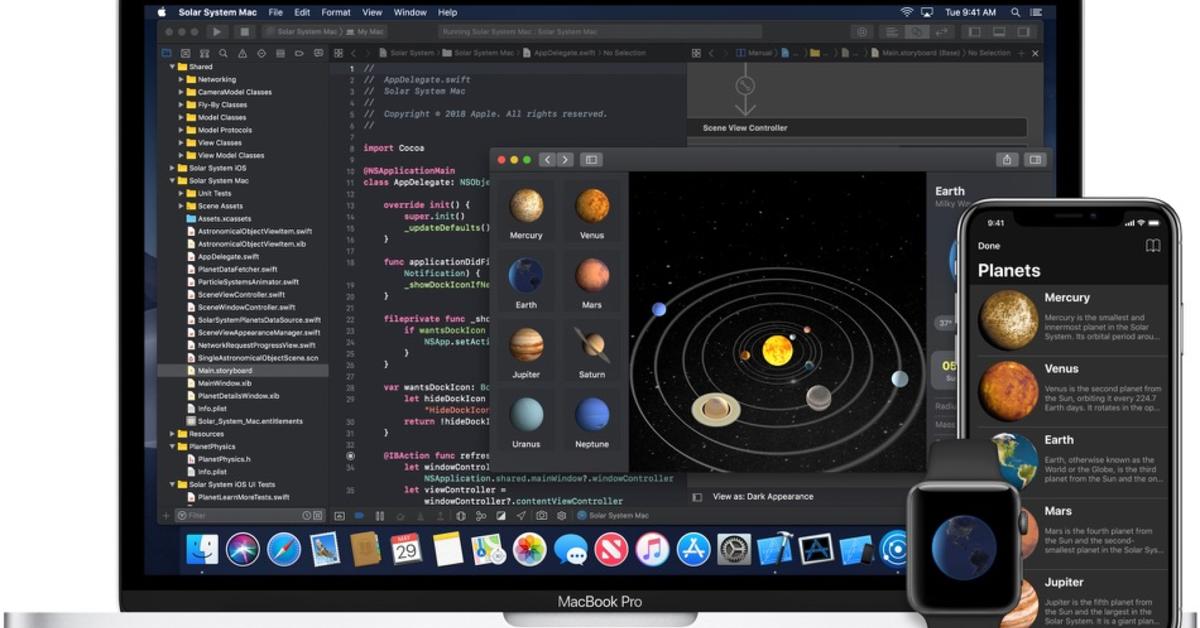1200x628 pixels.
Task: Pause program execution in debug bar
Action: point(379,516)
